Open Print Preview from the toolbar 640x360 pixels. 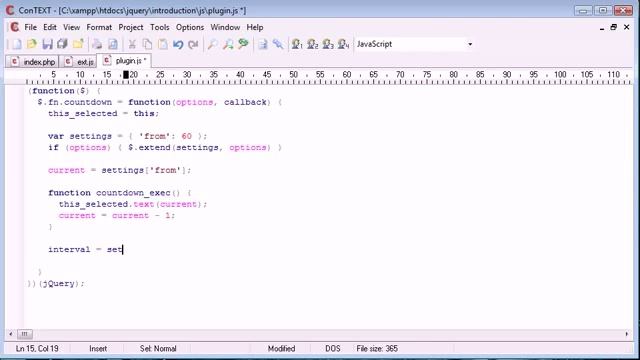pos(113,44)
